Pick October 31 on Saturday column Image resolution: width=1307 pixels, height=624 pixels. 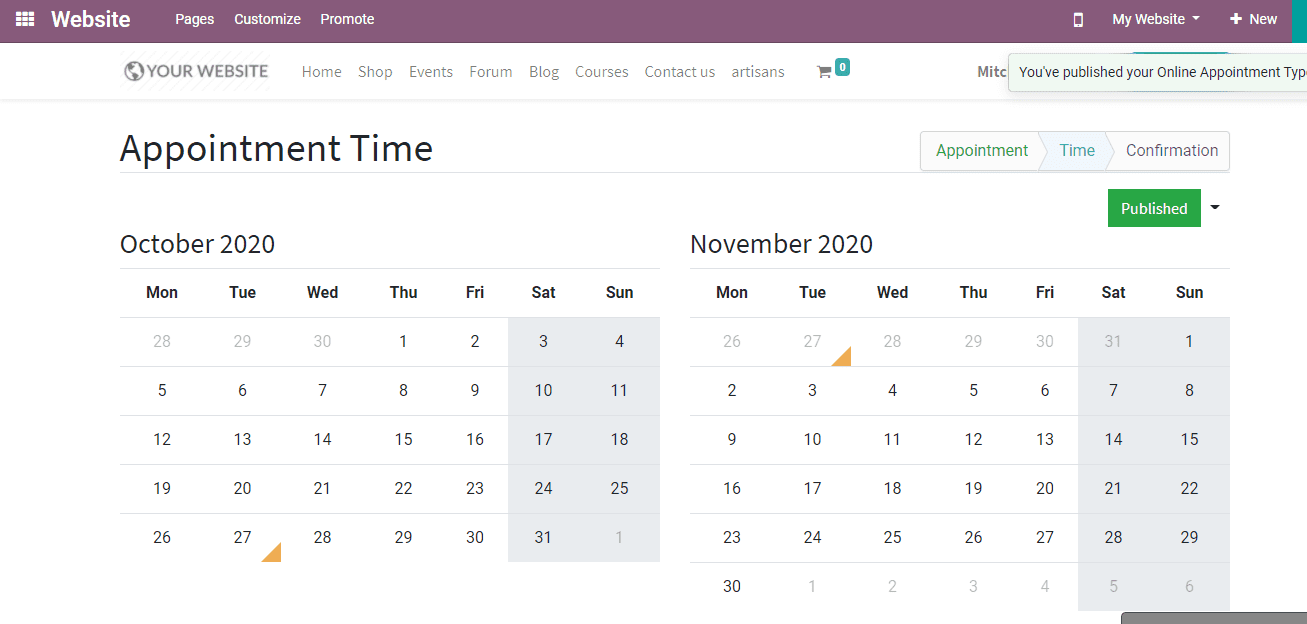[543, 537]
